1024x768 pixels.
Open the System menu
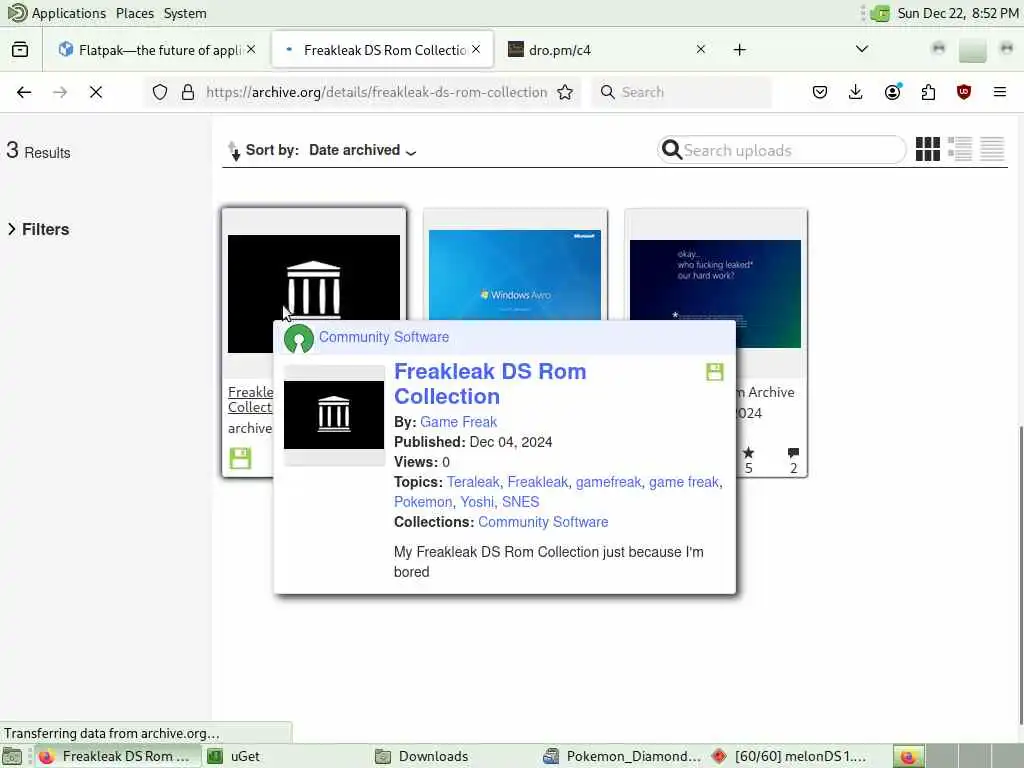pyautogui.click(x=185, y=13)
